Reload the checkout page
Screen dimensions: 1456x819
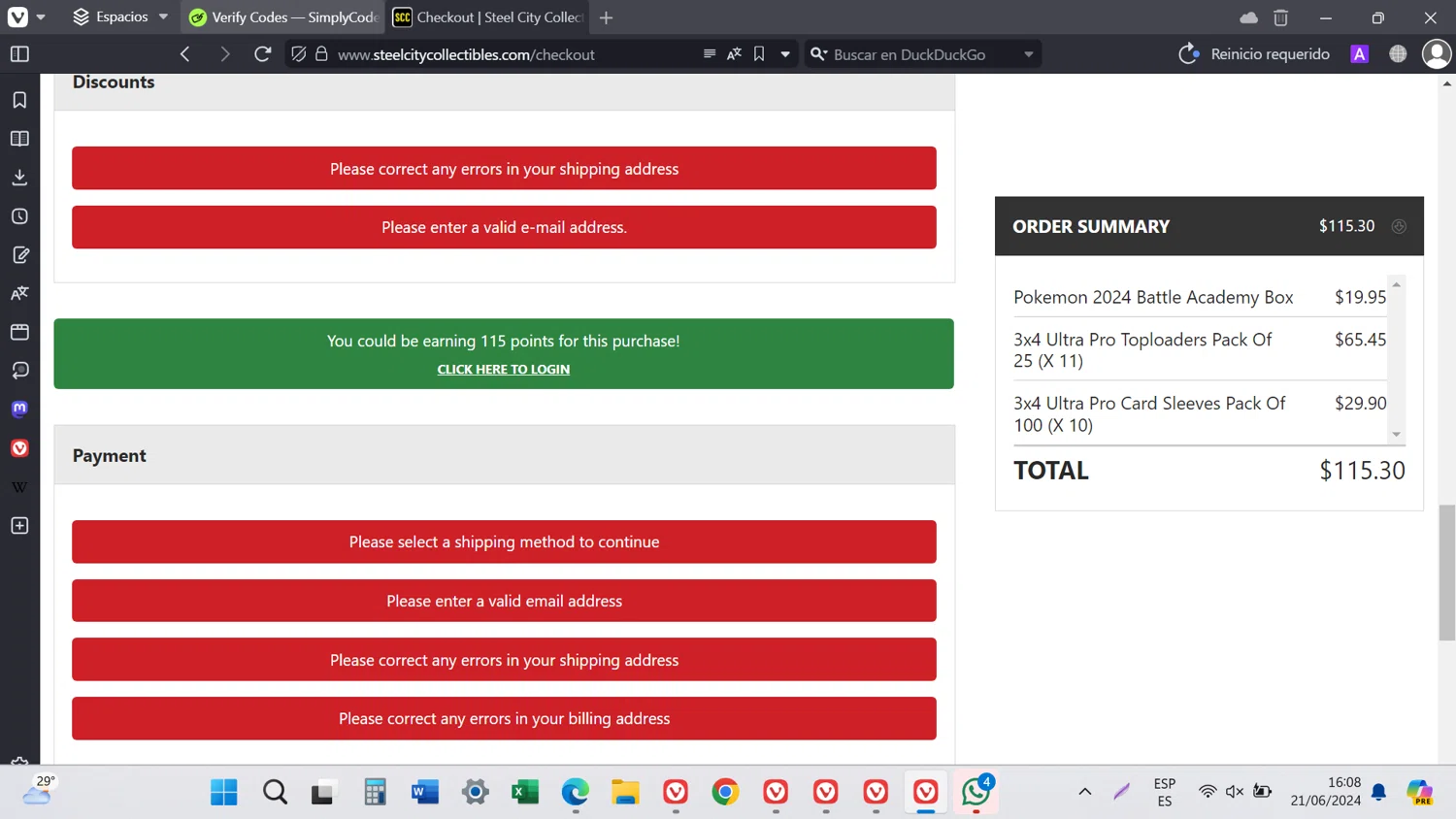(262, 54)
